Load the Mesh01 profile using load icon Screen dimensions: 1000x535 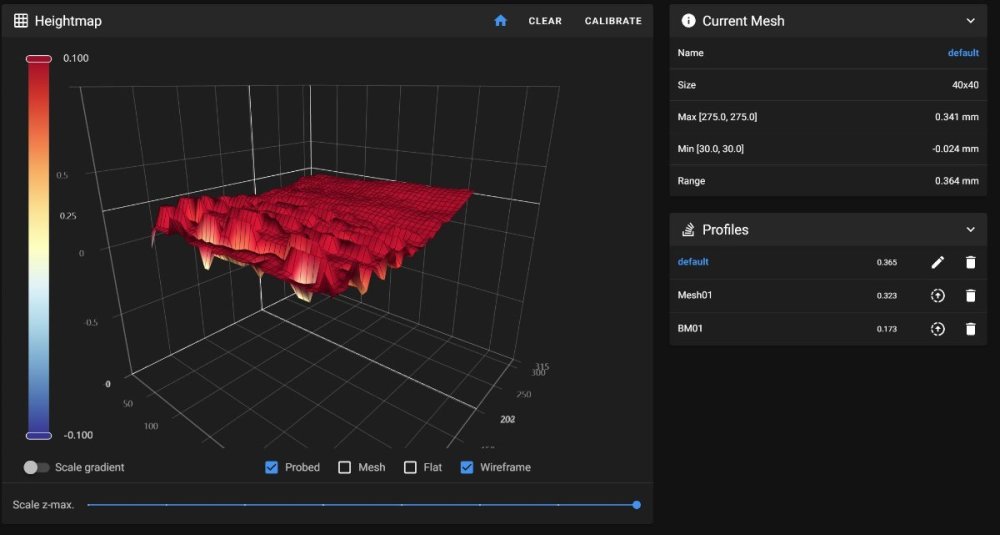coord(938,295)
